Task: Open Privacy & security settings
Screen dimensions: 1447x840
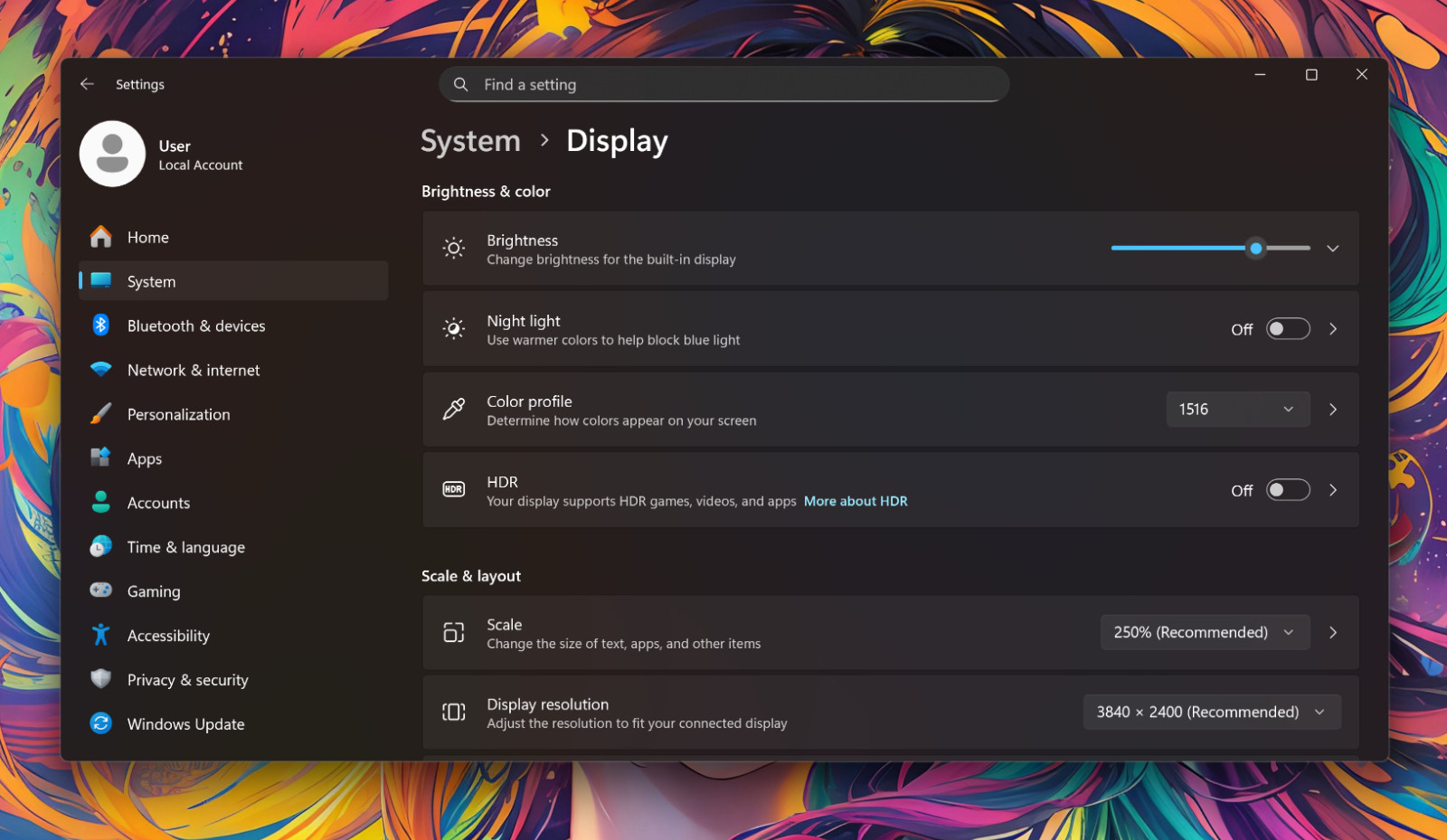Action: (233, 680)
